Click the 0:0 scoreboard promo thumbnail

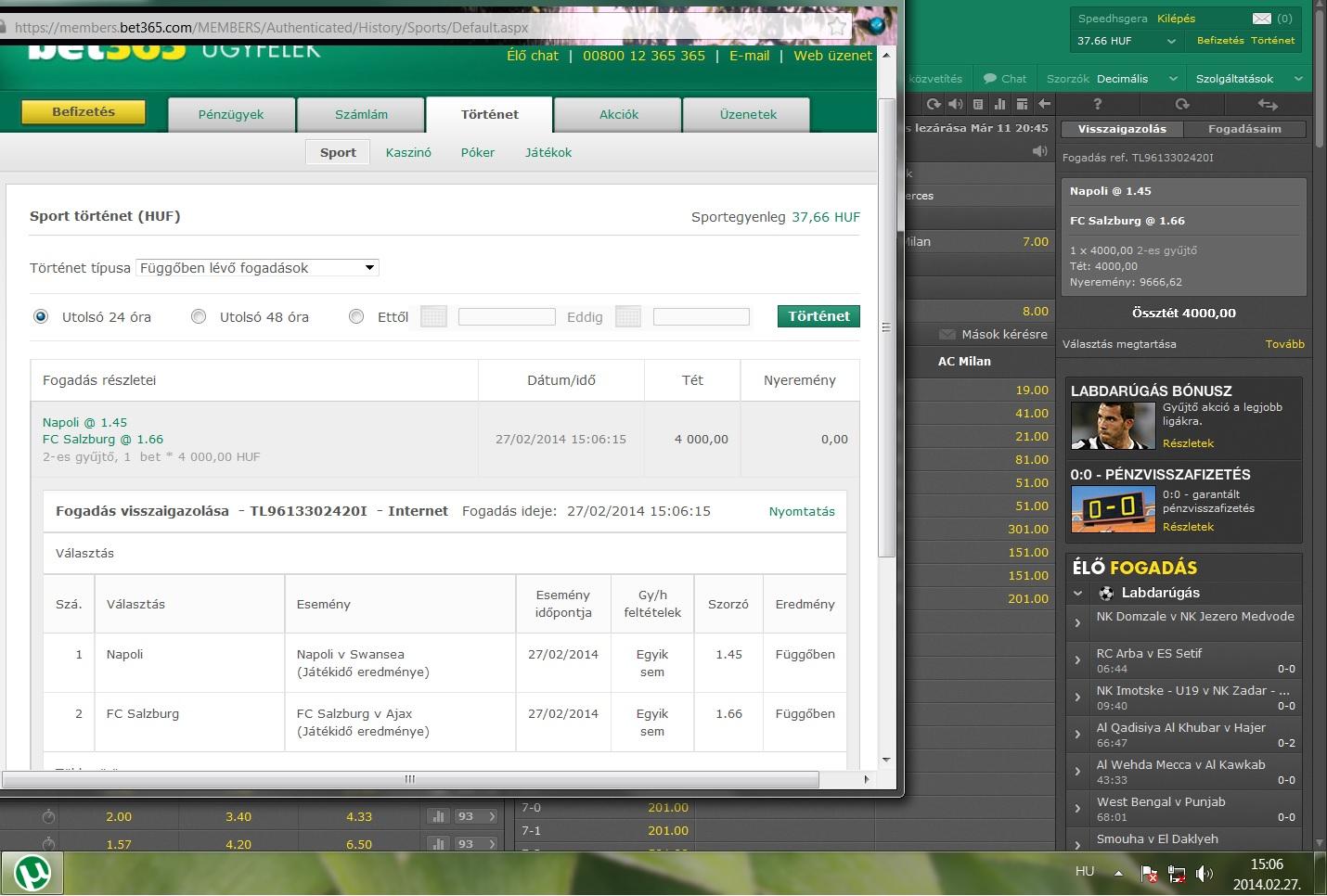1113,508
